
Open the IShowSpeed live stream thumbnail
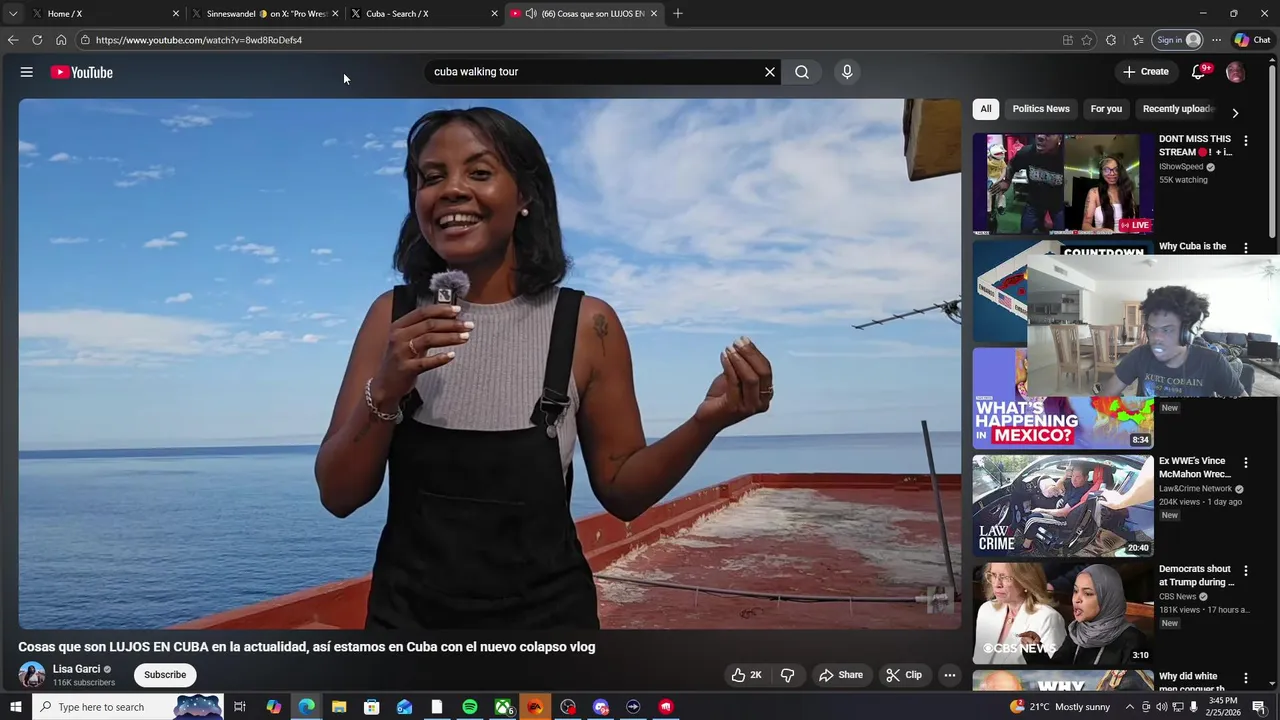tap(1063, 184)
